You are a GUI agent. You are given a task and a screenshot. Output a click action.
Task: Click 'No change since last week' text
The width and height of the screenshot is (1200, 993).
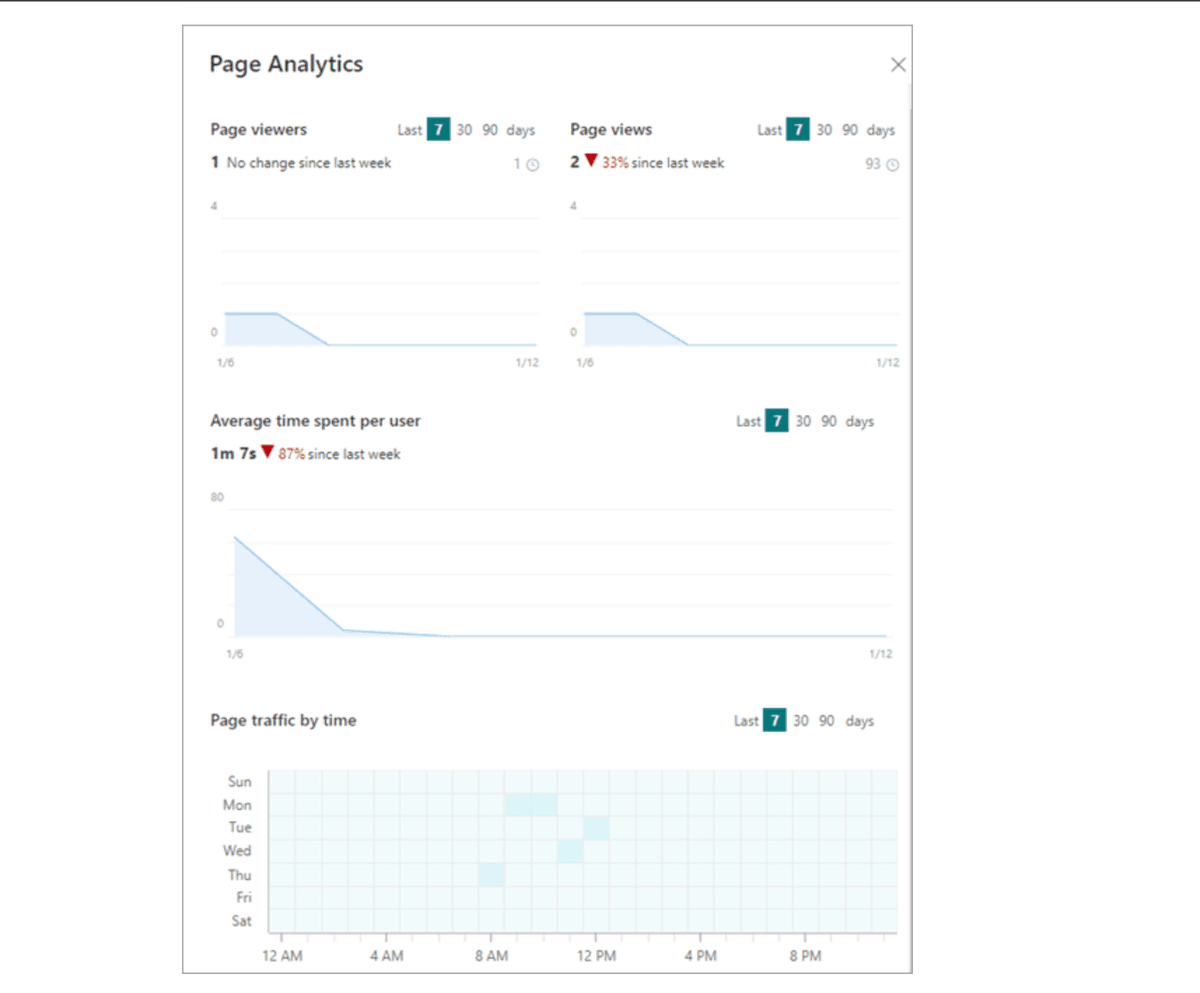coord(309,163)
